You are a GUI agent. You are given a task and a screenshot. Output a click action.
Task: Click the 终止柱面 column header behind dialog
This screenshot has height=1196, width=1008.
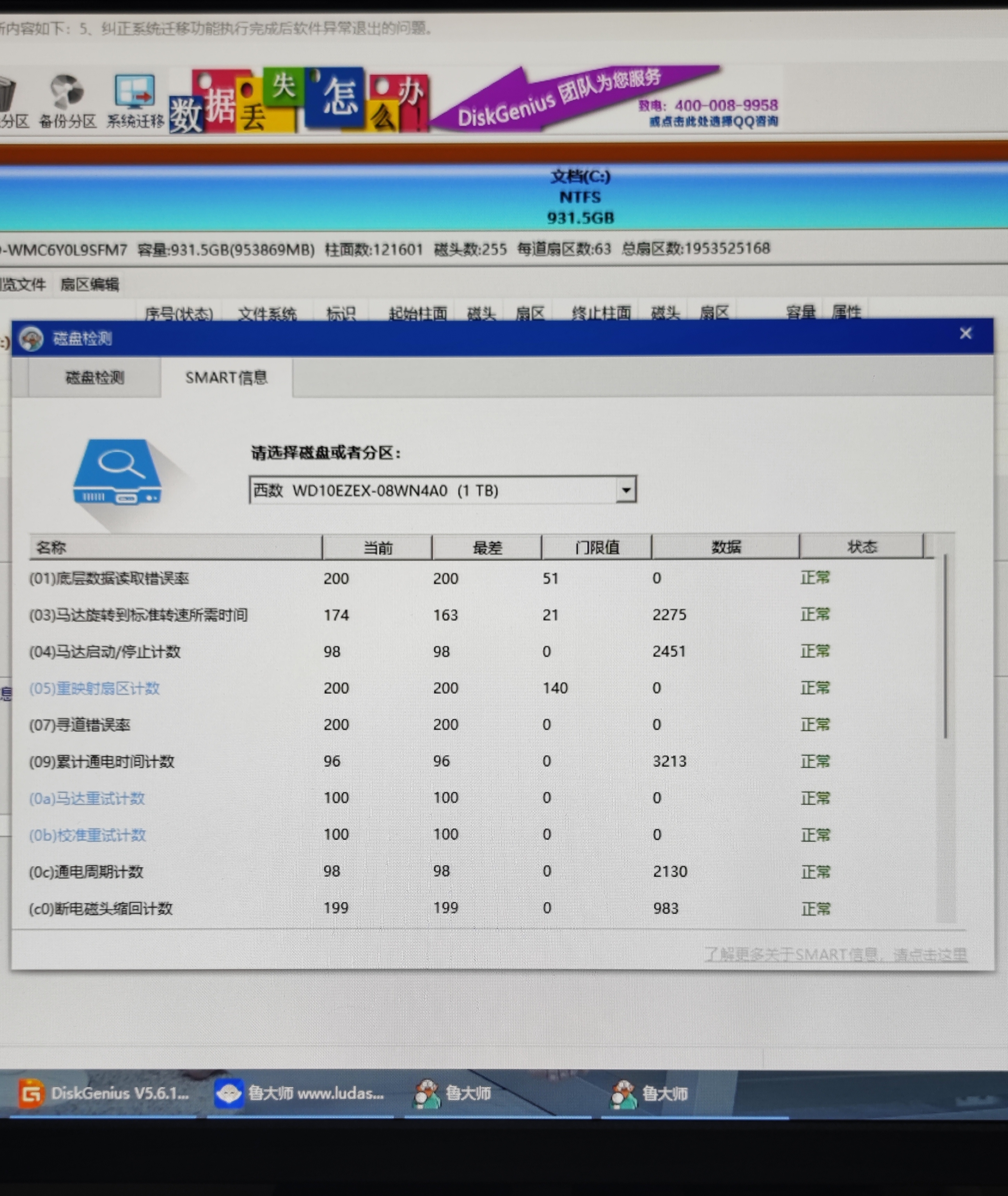(x=601, y=313)
